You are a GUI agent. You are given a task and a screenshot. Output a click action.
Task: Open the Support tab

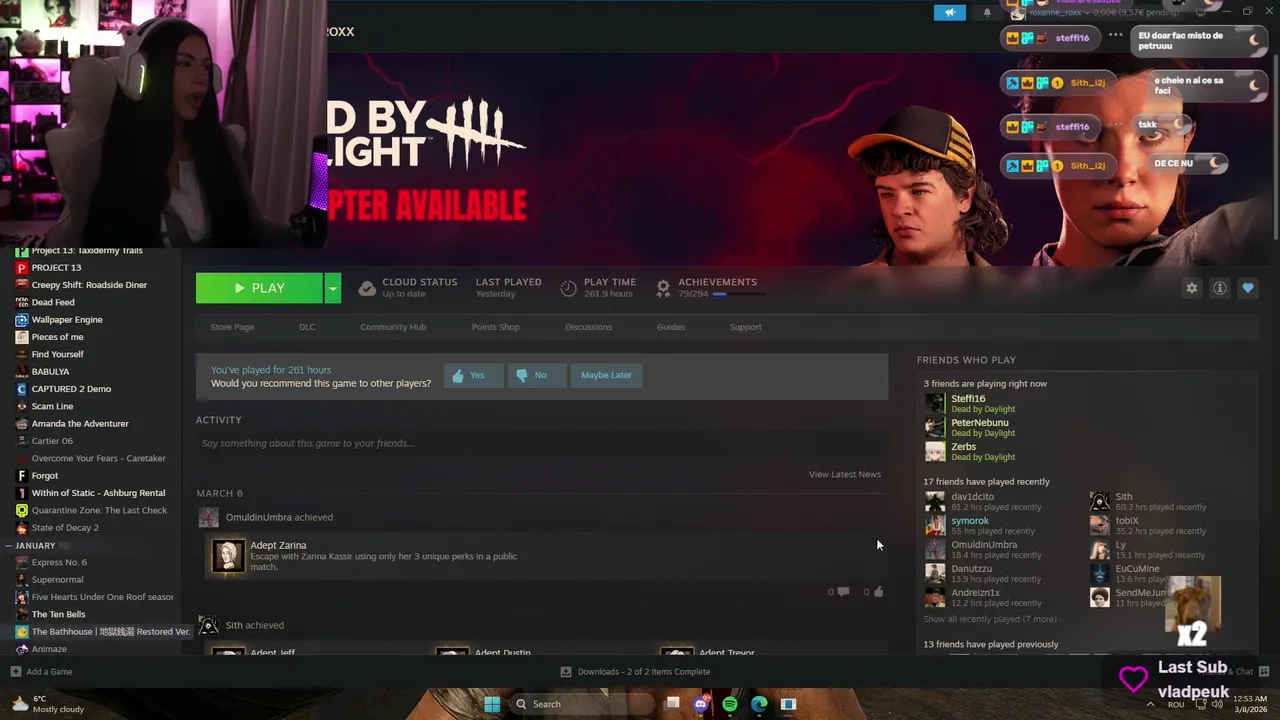point(745,327)
